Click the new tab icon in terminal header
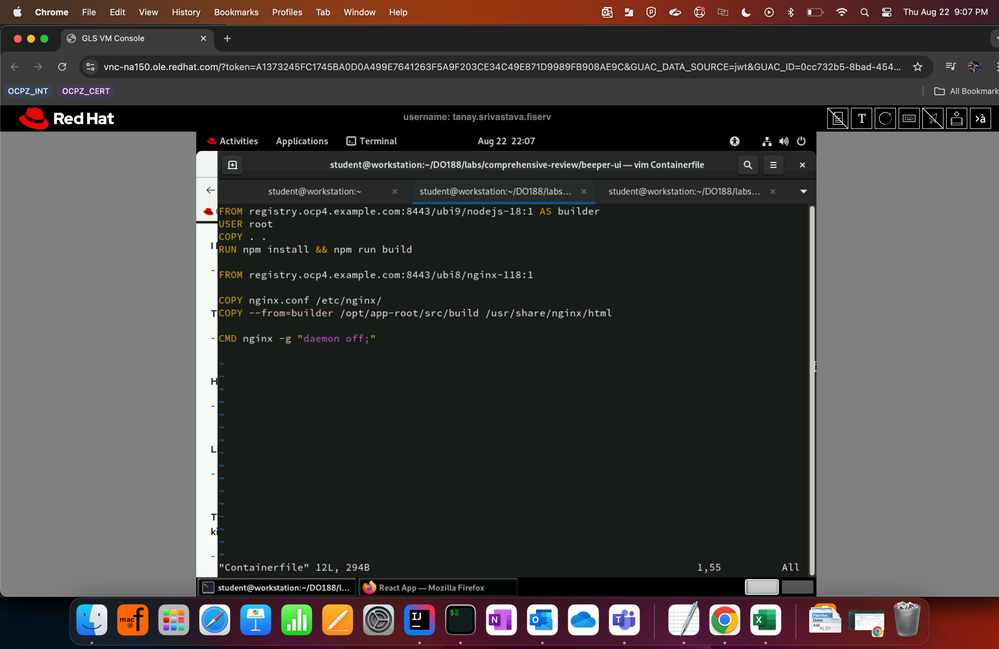 [x=233, y=165]
